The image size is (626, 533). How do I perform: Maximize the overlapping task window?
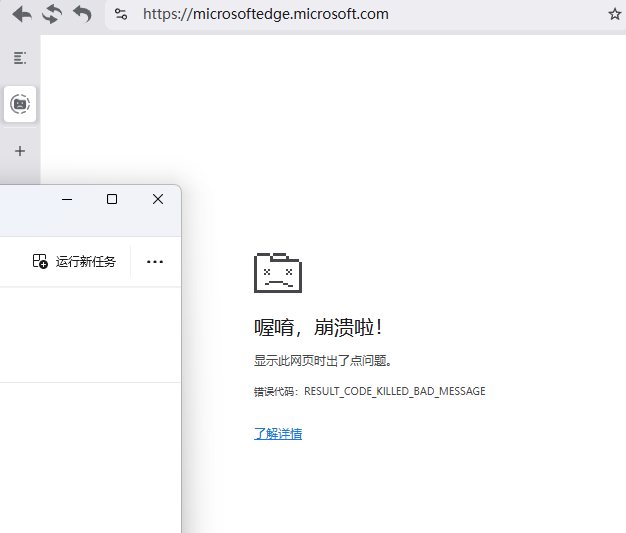(x=112, y=199)
